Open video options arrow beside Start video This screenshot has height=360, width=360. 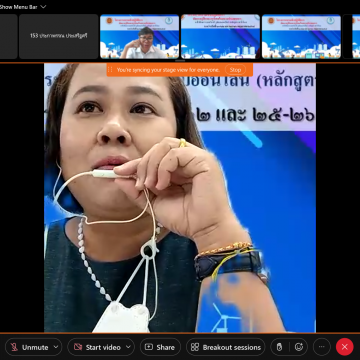click(129, 347)
